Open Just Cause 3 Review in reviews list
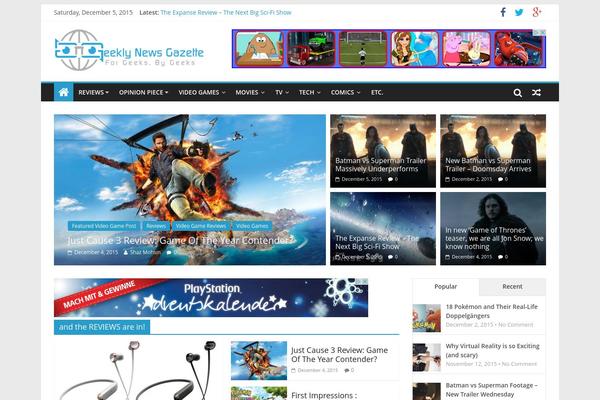The height and width of the screenshot is (400, 600). click(339, 354)
